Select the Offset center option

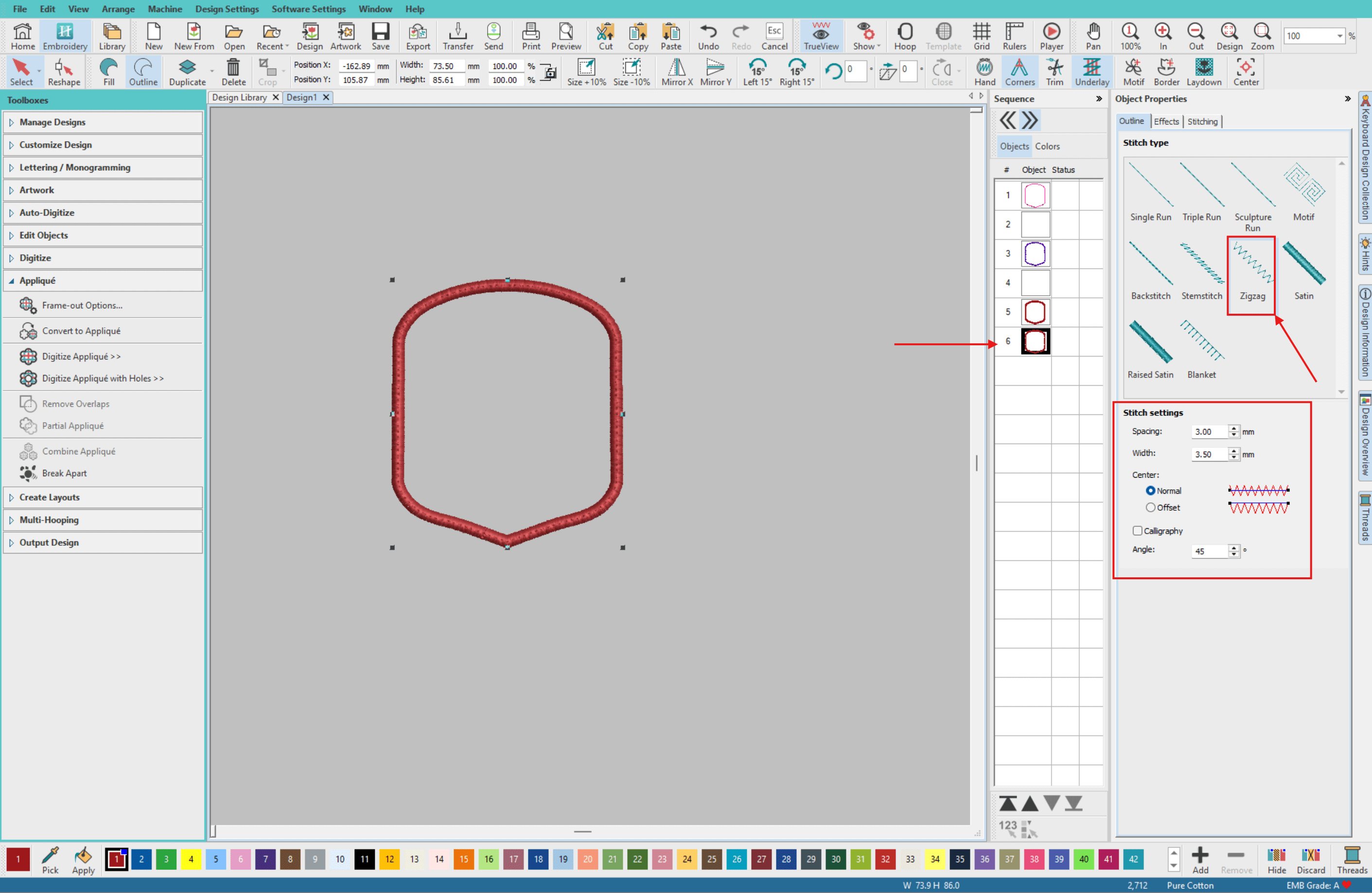click(1151, 508)
